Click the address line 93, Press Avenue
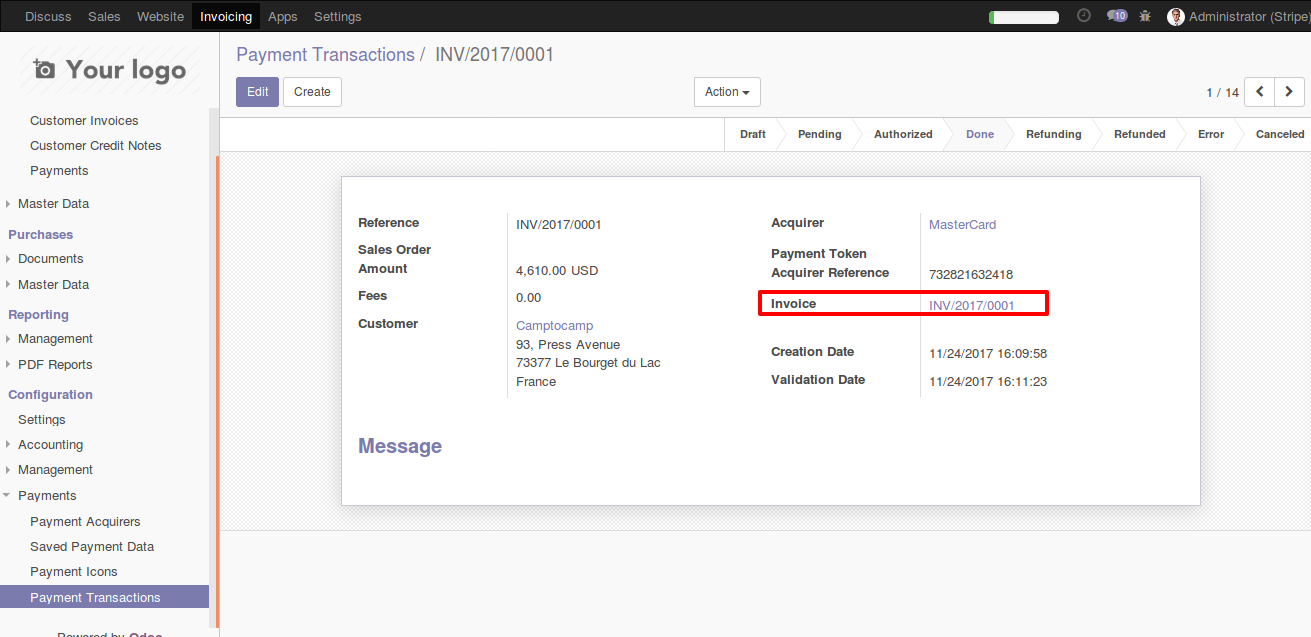1311x637 pixels. (568, 345)
